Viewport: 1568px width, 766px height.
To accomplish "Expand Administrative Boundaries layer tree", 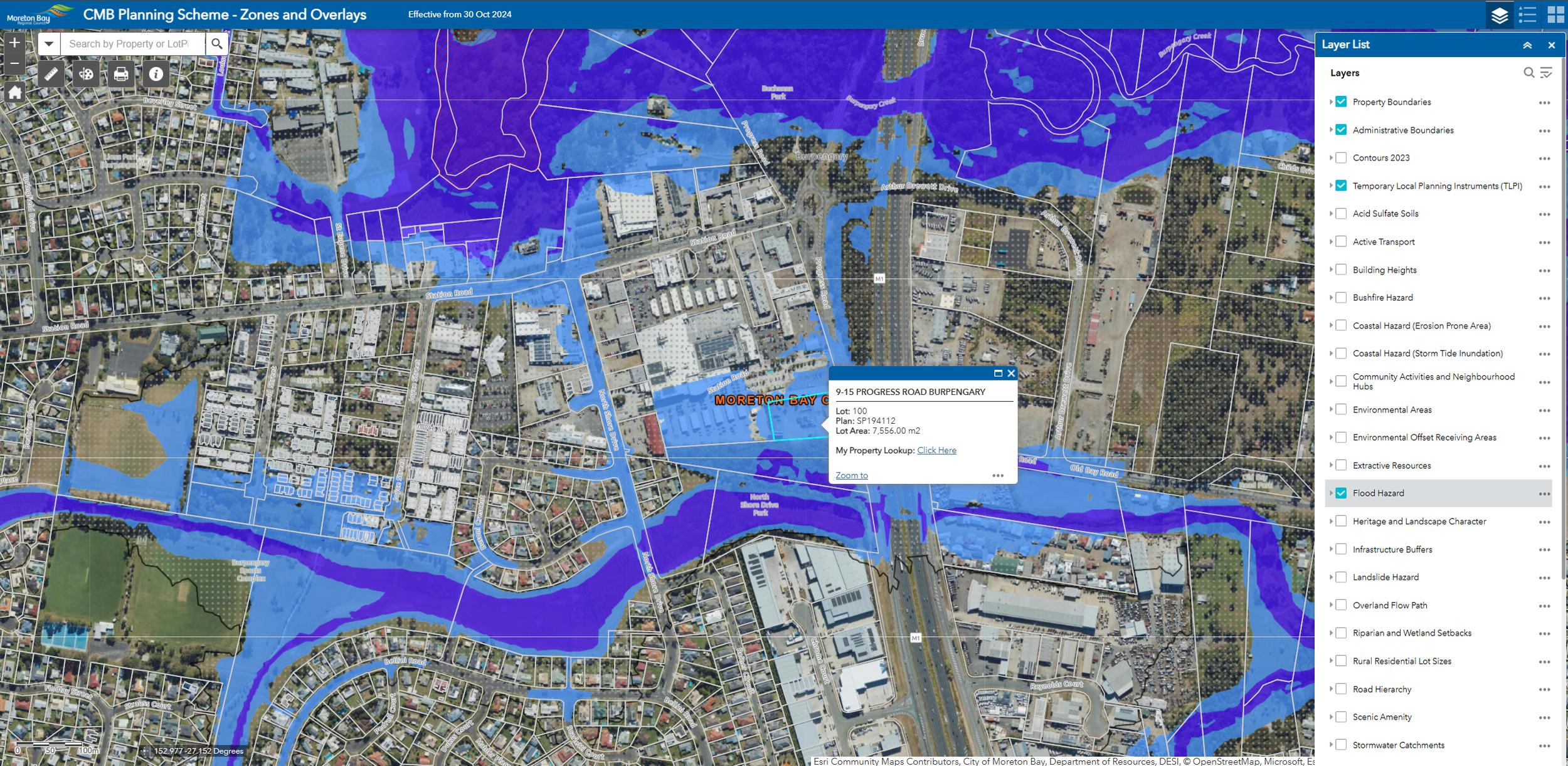I will [x=1330, y=130].
